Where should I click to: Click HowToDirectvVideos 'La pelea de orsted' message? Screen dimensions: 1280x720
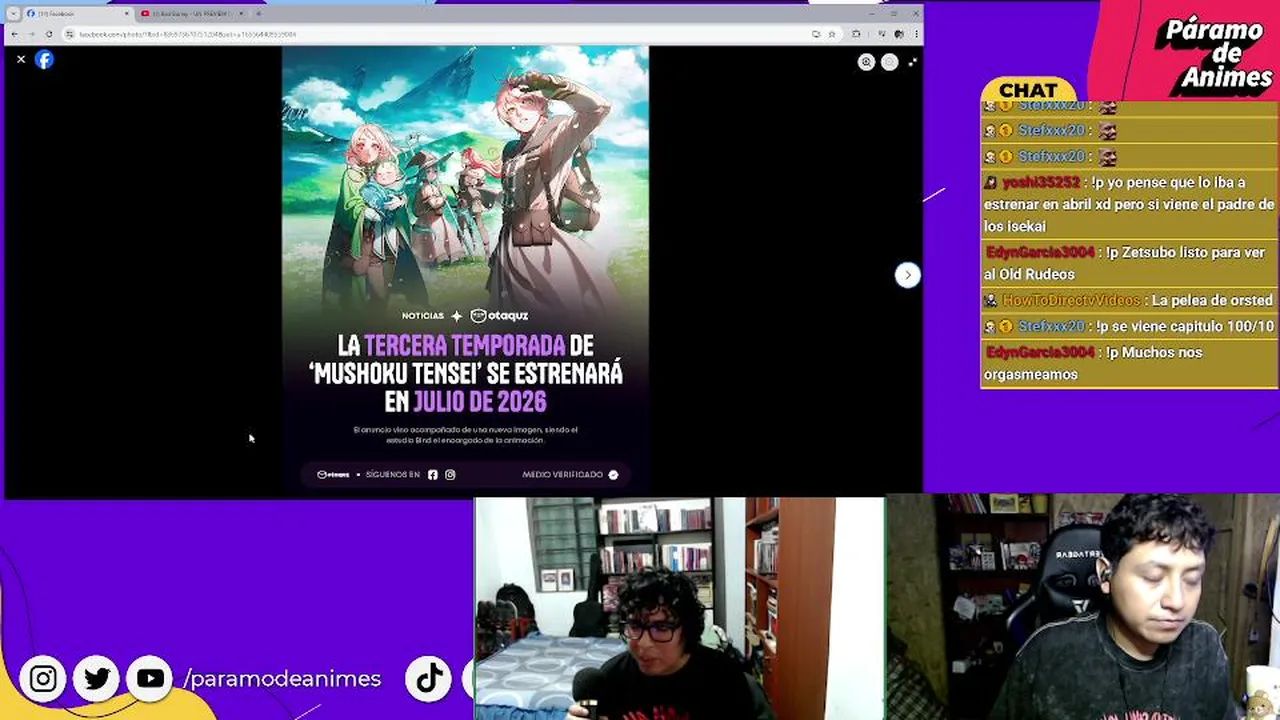click(1128, 300)
